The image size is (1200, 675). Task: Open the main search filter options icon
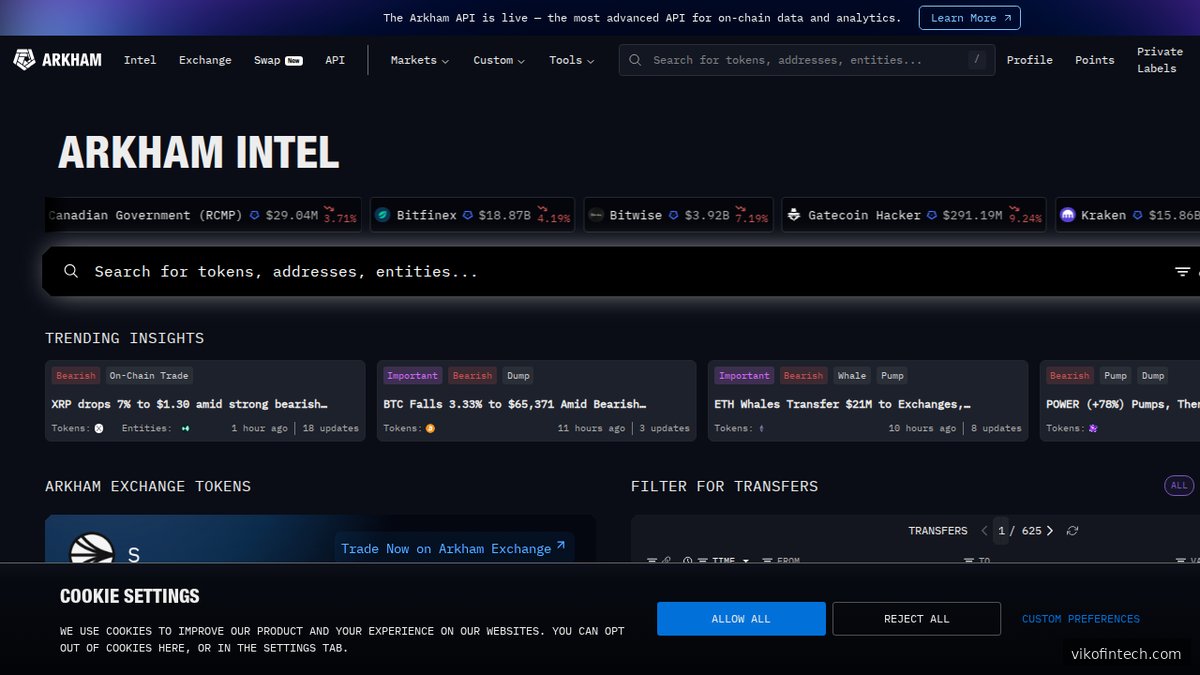tap(1182, 271)
